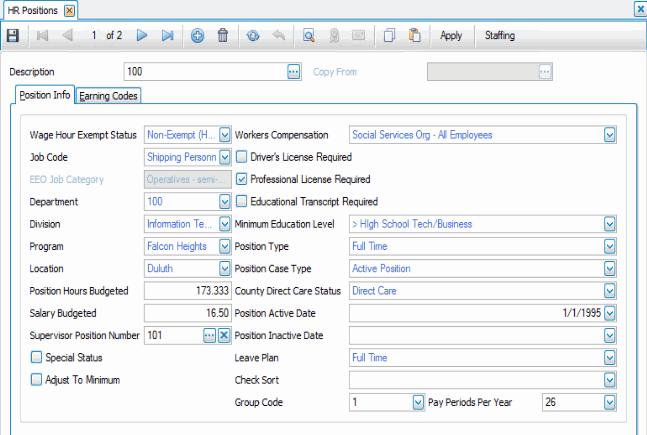Switch to the Earning Codes tab
647x435 pixels.
click(110, 96)
